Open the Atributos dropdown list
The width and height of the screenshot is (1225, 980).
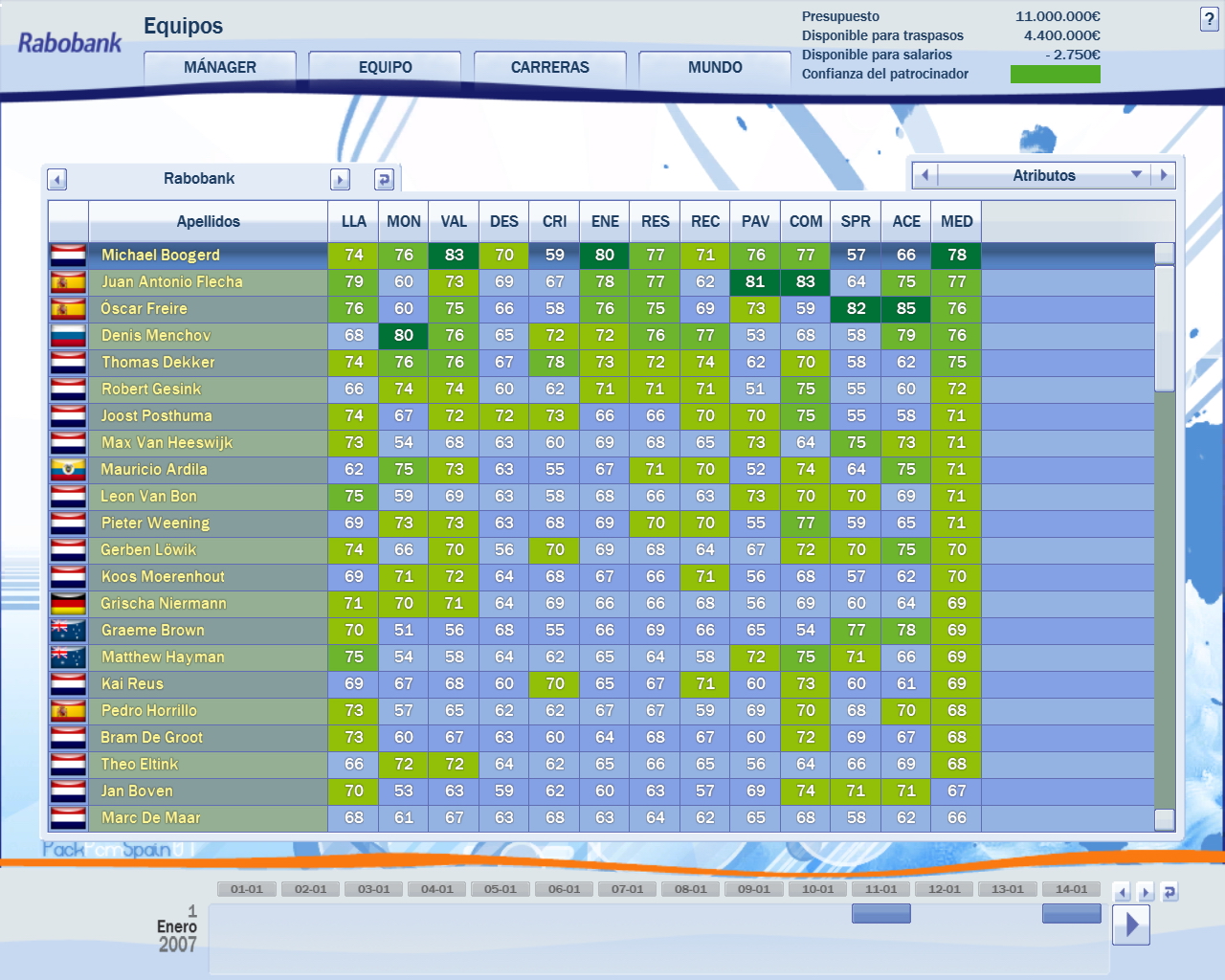tap(1136, 175)
